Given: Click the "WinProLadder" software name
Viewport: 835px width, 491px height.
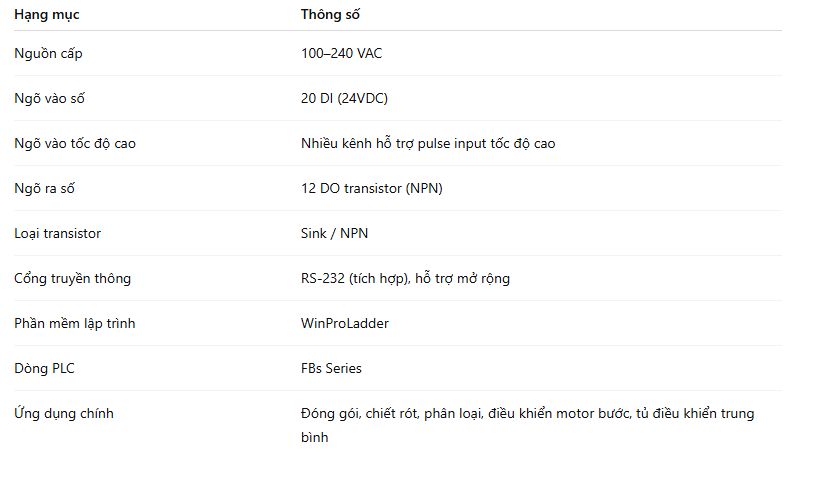Looking at the screenshot, I should click(345, 323).
